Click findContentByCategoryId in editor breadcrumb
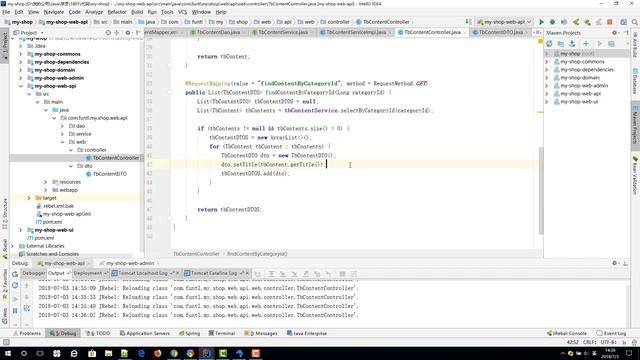This screenshot has width=640, height=360. pos(257,254)
